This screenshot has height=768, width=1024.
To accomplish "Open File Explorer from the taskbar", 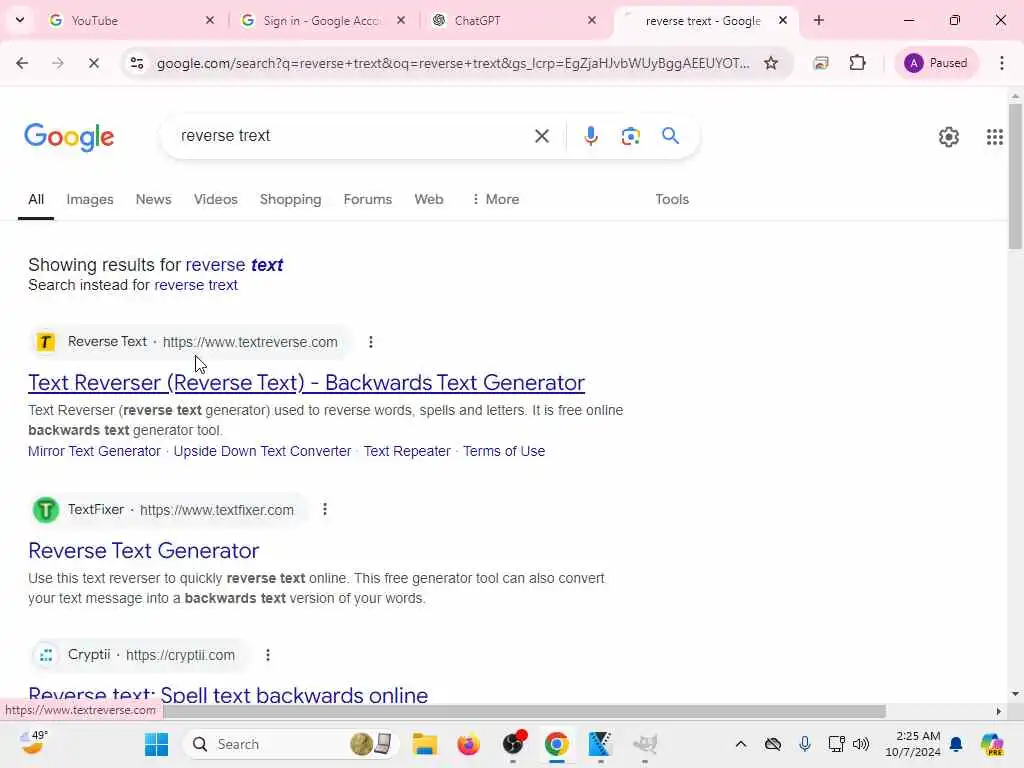I will point(424,744).
